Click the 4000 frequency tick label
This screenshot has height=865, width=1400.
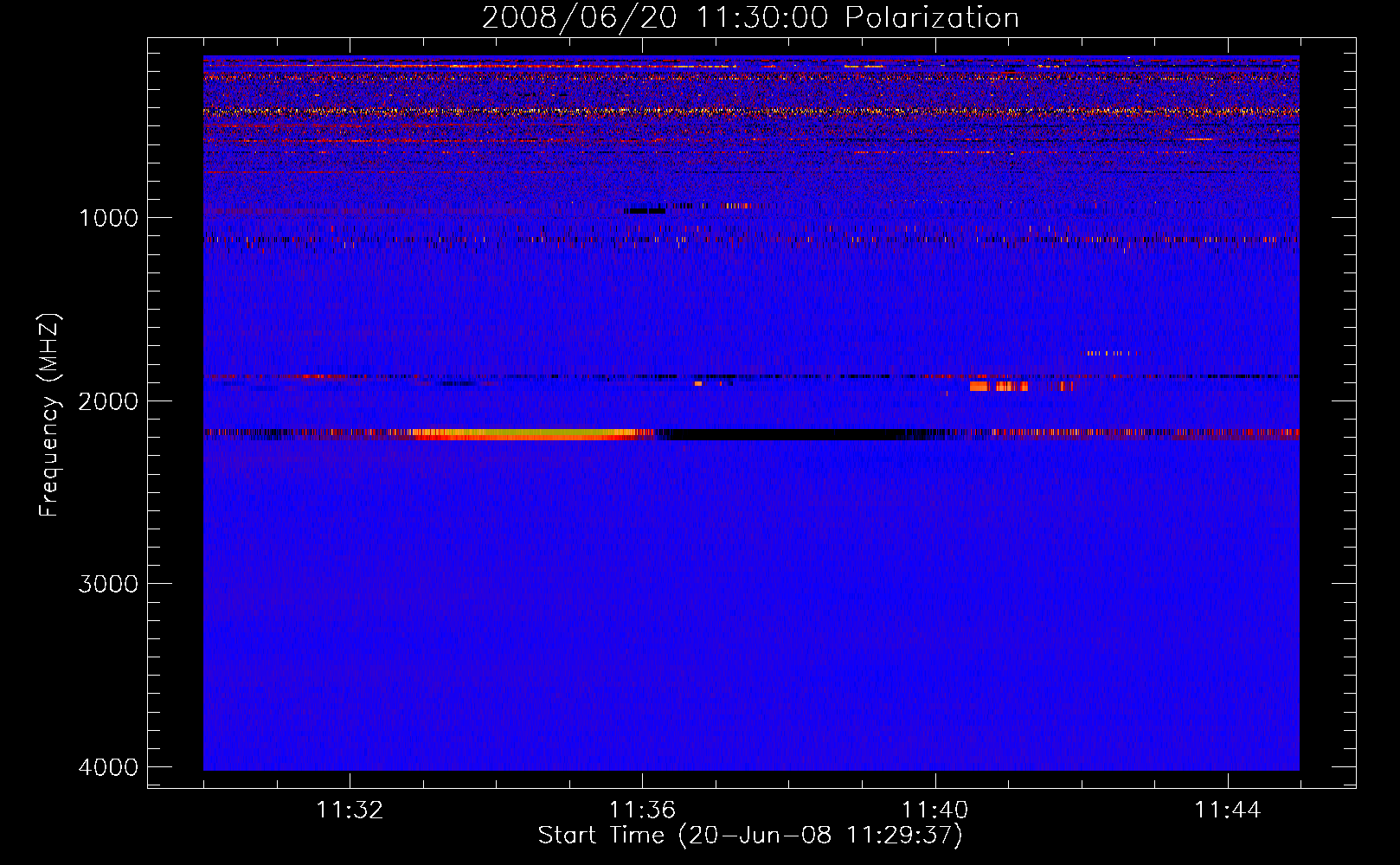108,767
